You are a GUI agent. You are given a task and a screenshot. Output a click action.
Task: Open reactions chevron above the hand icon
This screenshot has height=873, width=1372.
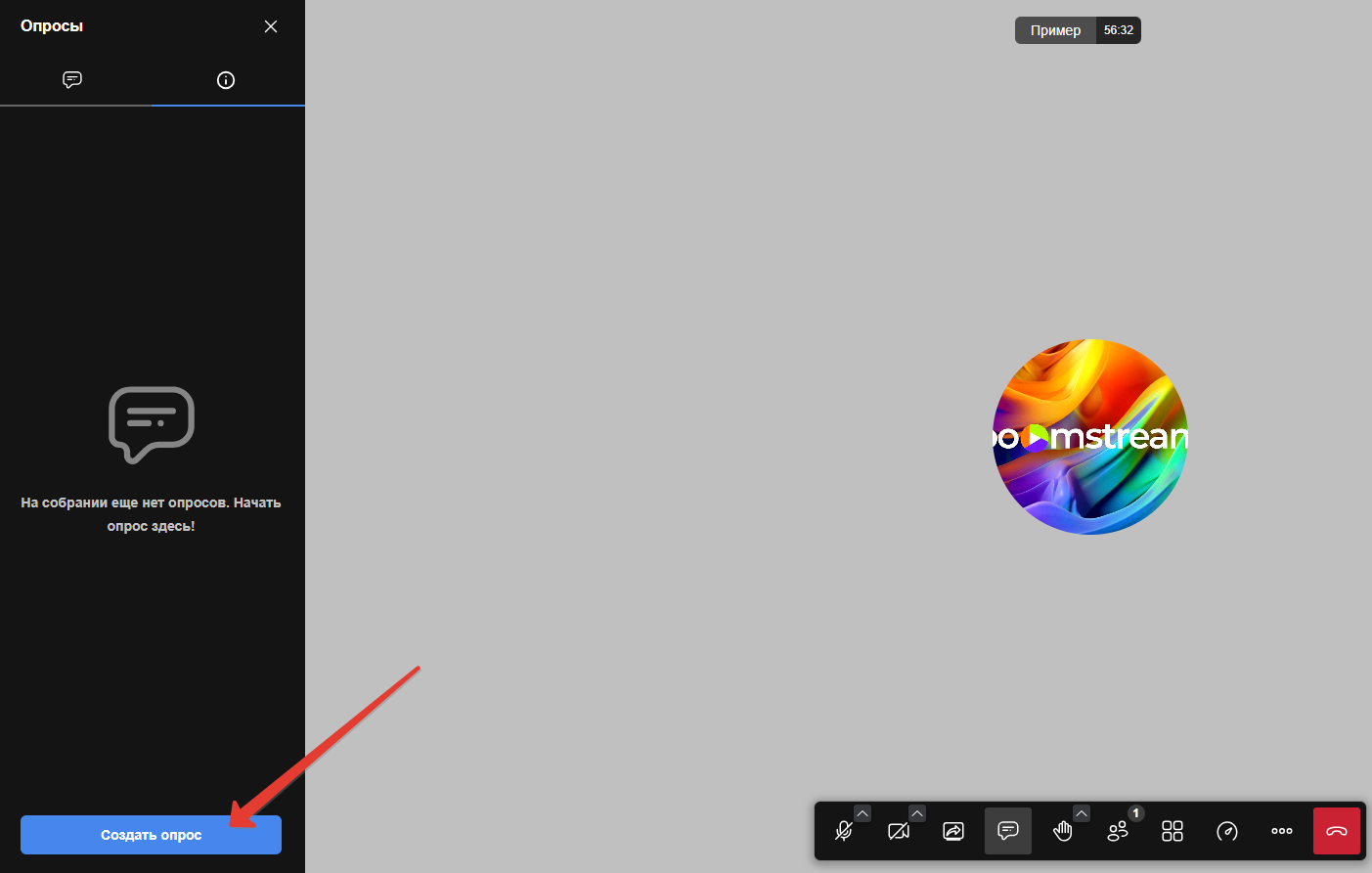coord(1082,813)
